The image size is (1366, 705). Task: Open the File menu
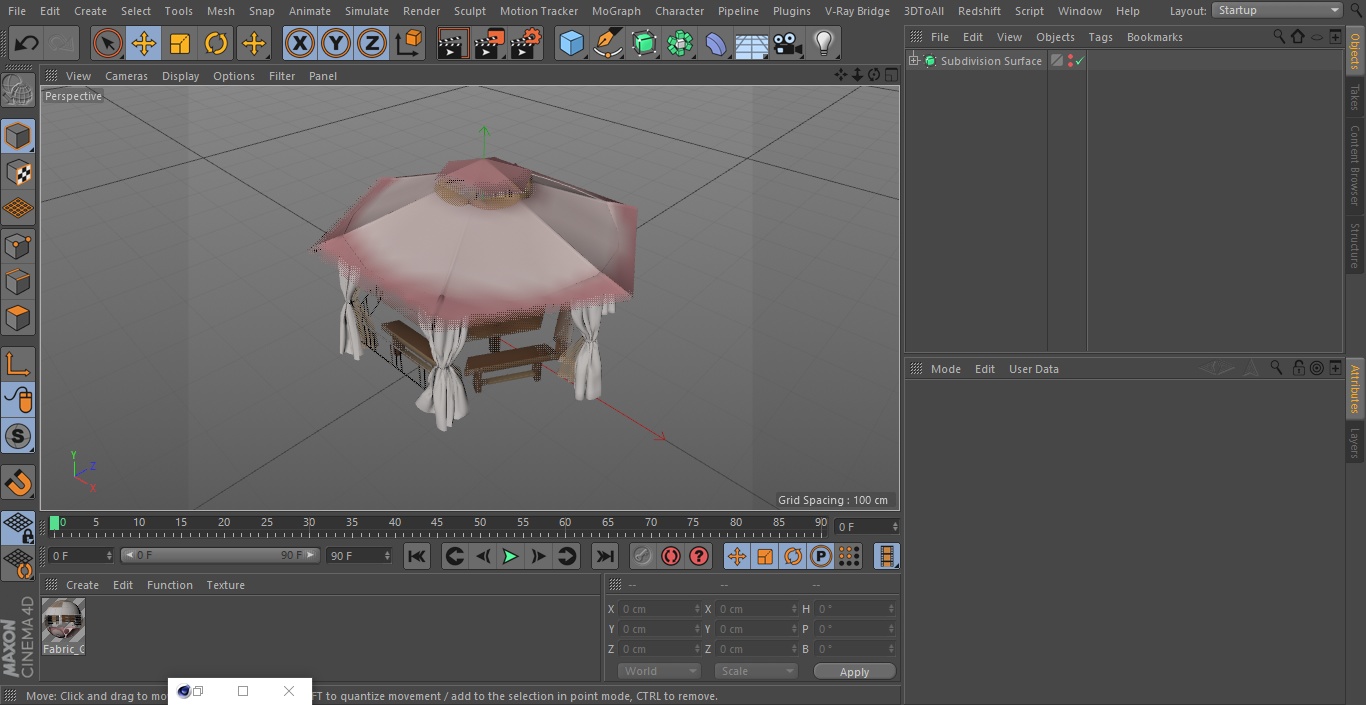(x=17, y=11)
